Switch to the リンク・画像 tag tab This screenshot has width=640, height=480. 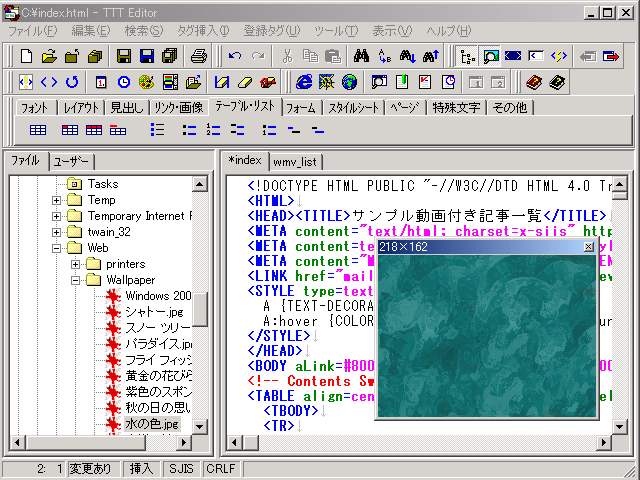(178, 108)
